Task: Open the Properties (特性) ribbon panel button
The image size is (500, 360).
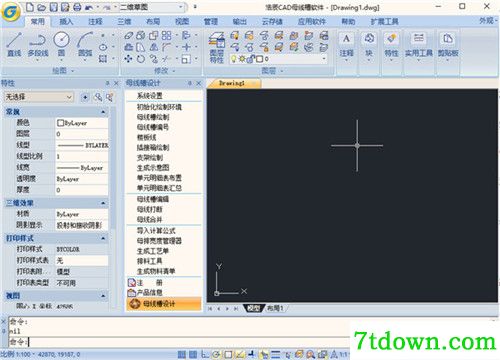Action: 391,45
